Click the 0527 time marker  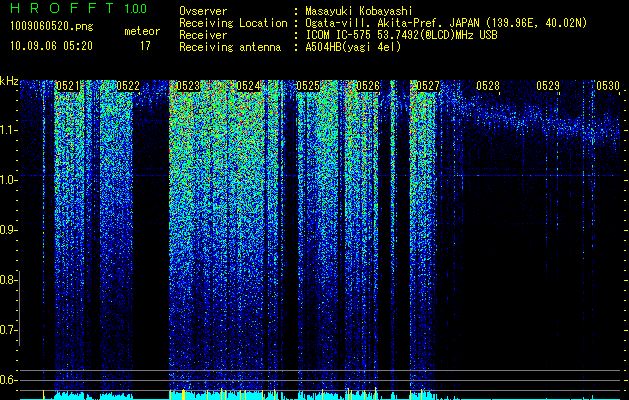428,86
